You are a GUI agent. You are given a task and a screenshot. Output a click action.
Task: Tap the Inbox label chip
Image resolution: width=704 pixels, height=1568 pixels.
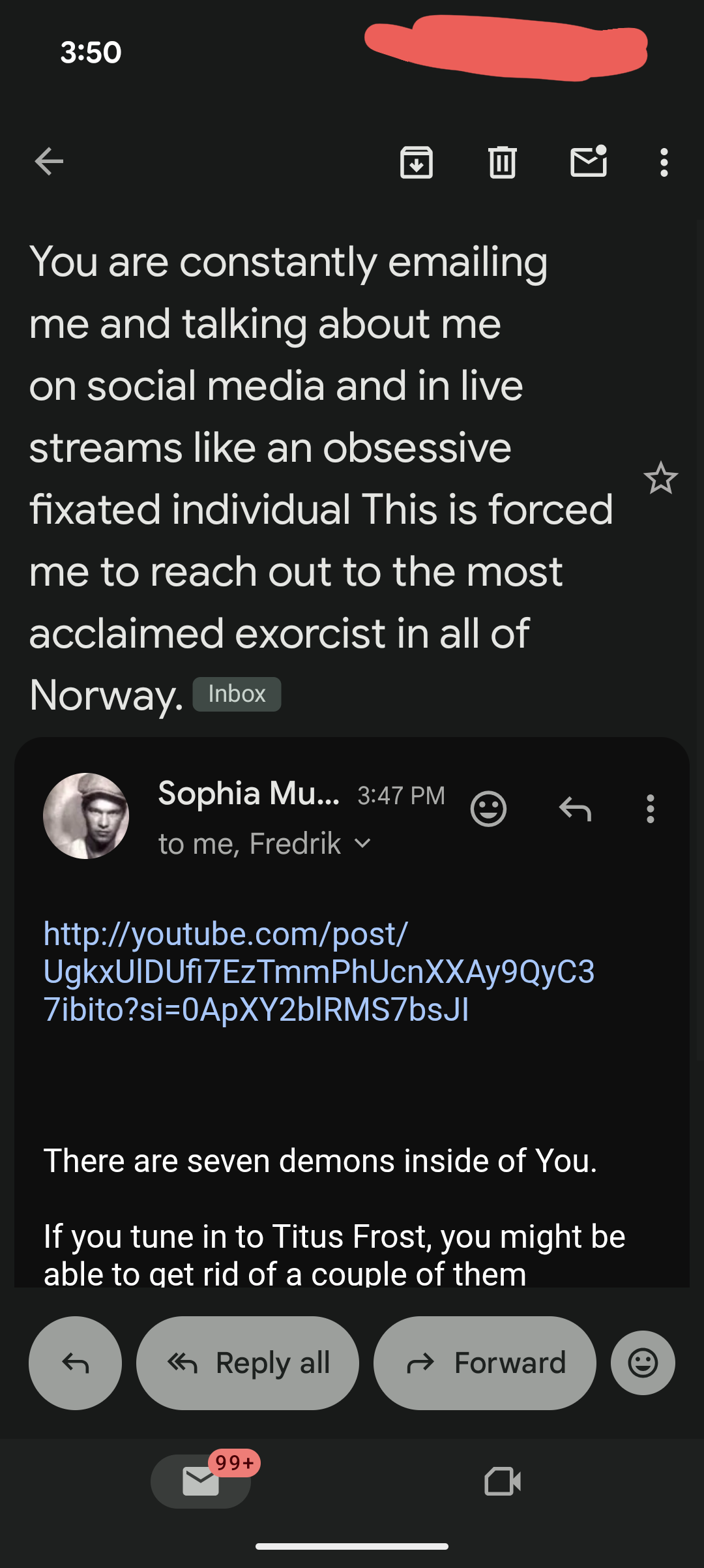(x=237, y=694)
